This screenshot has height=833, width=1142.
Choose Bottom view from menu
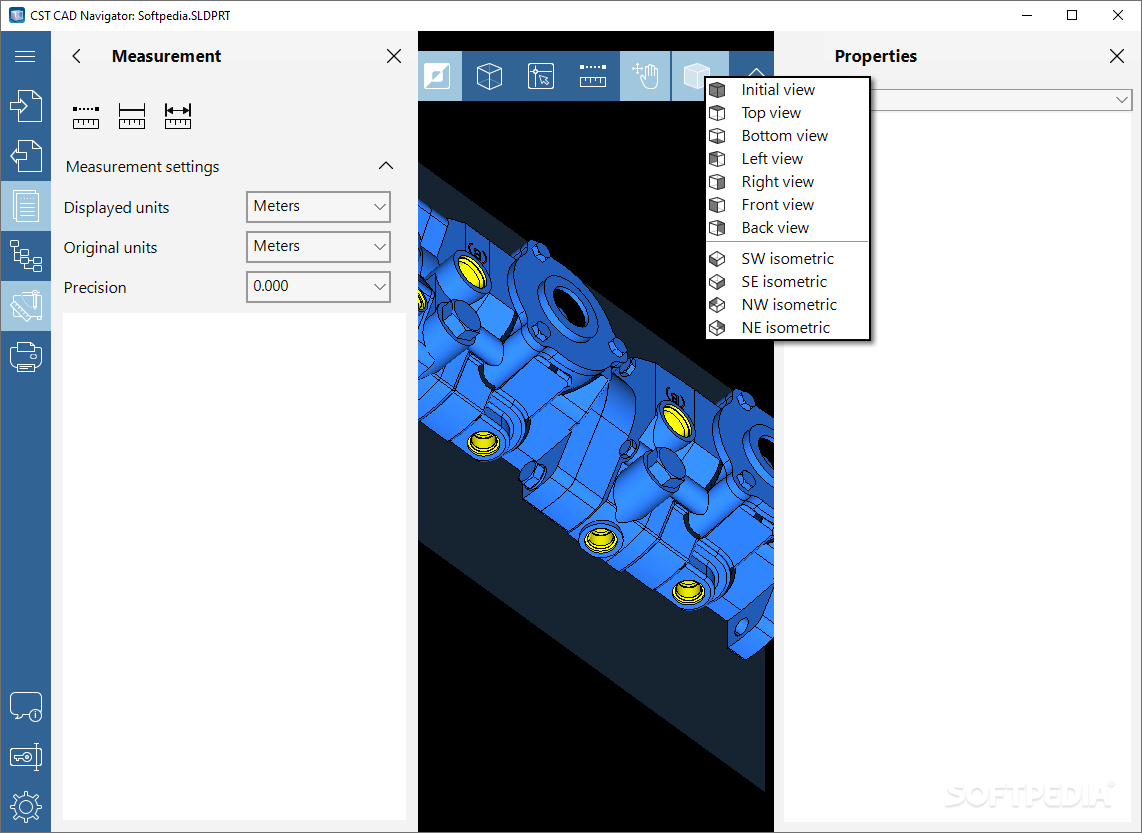tap(788, 135)
